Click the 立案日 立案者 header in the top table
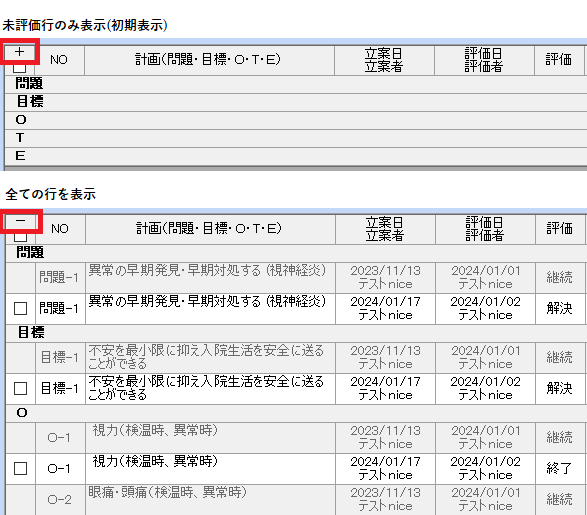 tap(384, 60)
